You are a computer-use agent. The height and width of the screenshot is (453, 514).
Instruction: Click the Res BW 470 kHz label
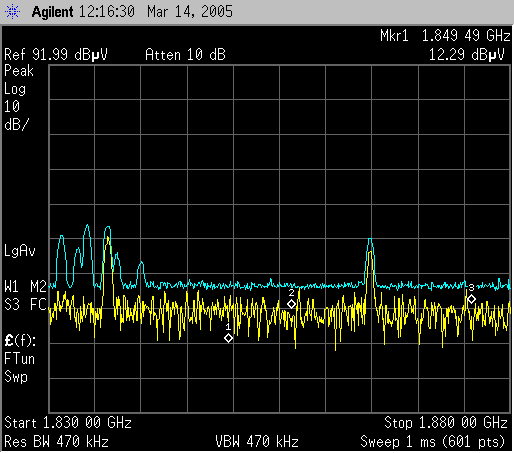tap(56, 442)
